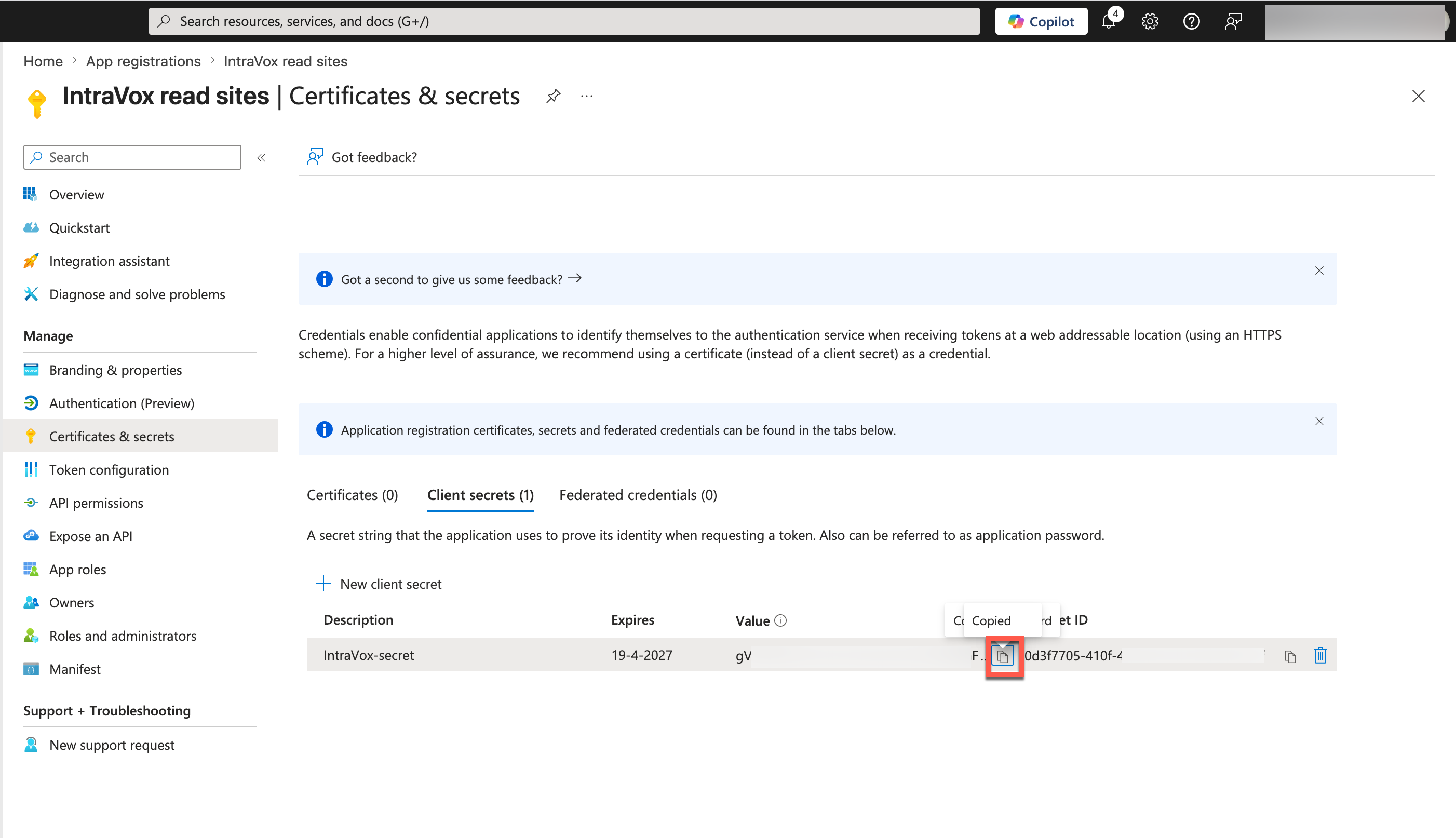The width and height of the screenshot is (1456, 838).
Task: Open the ellipsis more options menu
Action: [586, 96]
